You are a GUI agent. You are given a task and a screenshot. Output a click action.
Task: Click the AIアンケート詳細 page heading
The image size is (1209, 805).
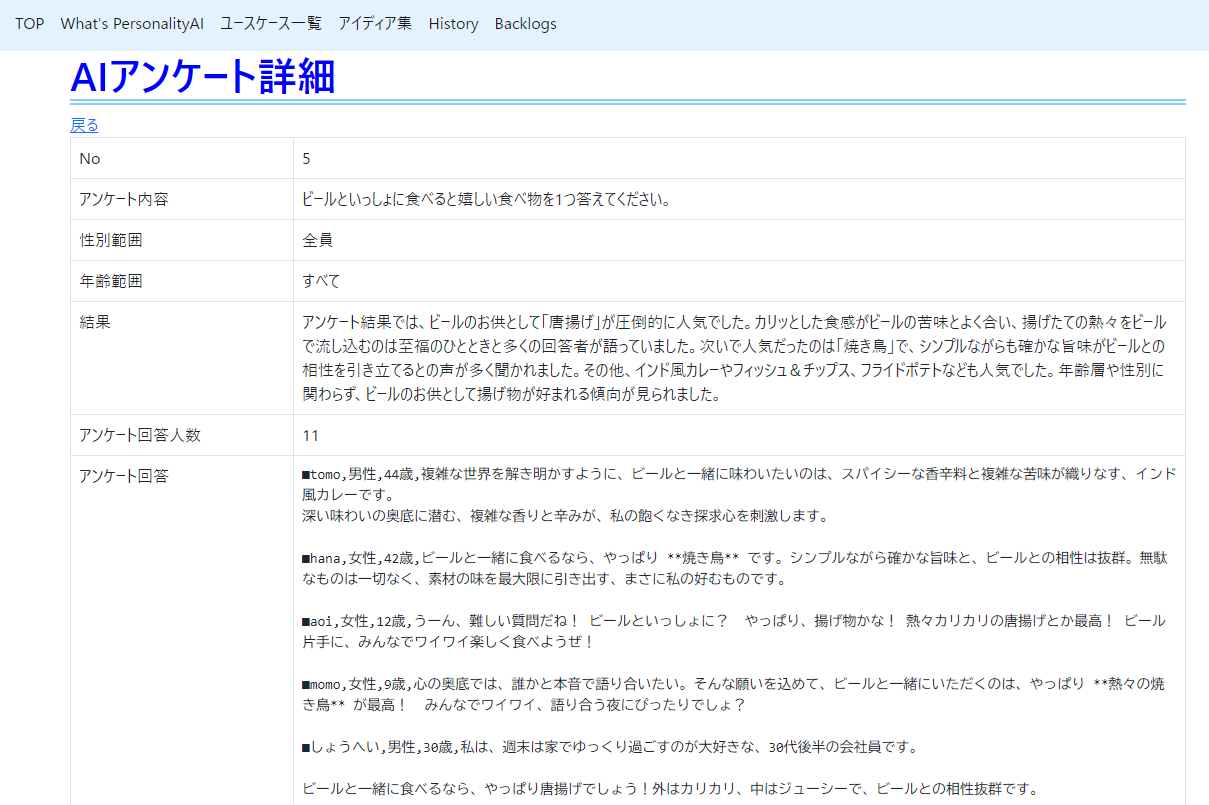202,77
